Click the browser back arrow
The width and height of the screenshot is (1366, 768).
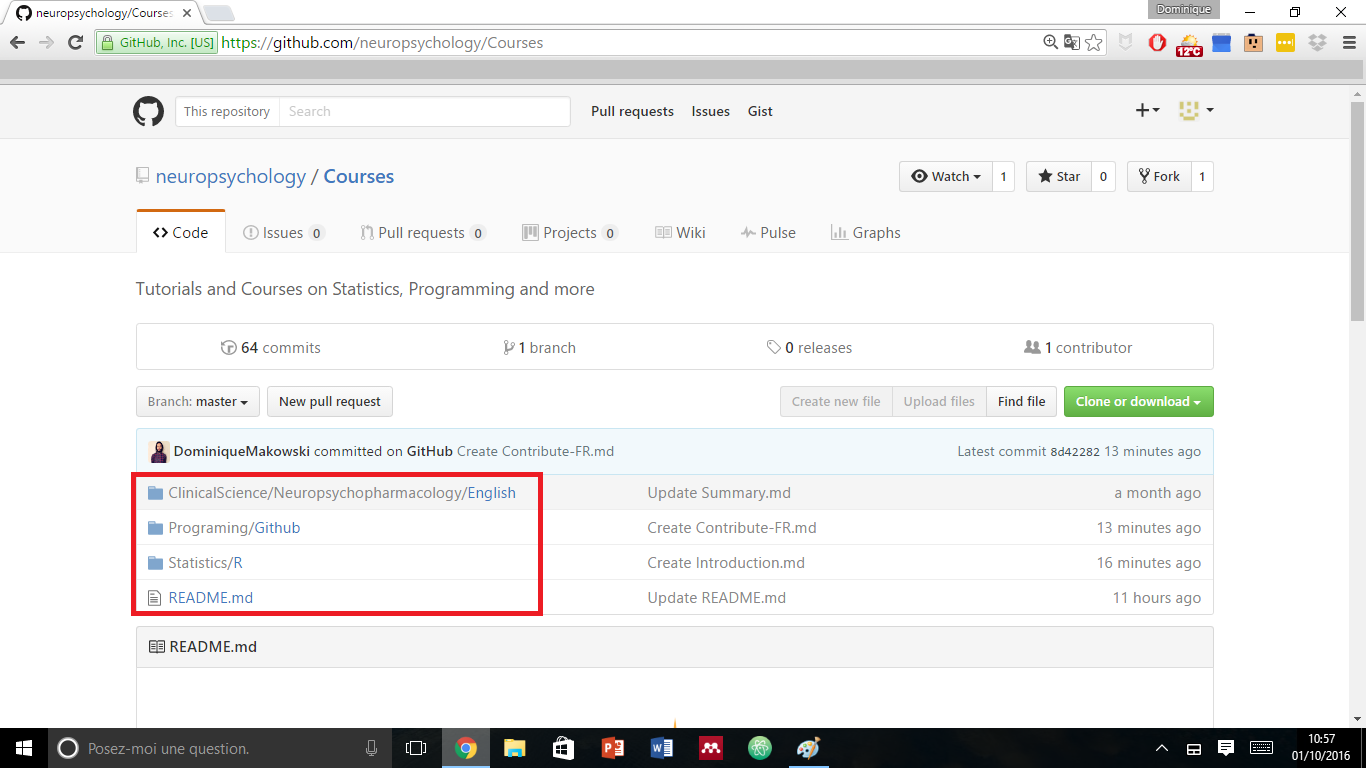17,43
